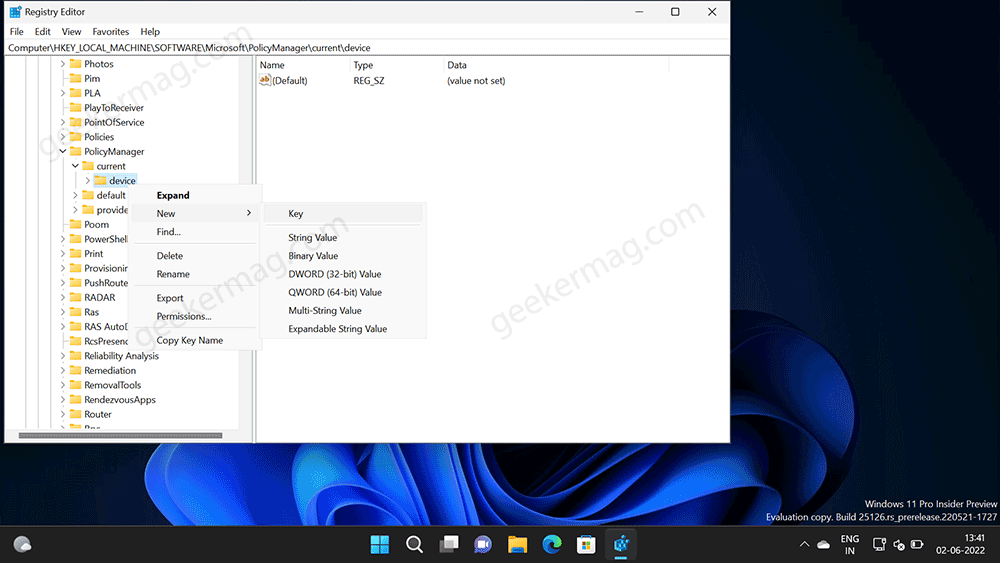
Task: Create a new String Value
Action: pyautogui.click(x=344, y=238)
